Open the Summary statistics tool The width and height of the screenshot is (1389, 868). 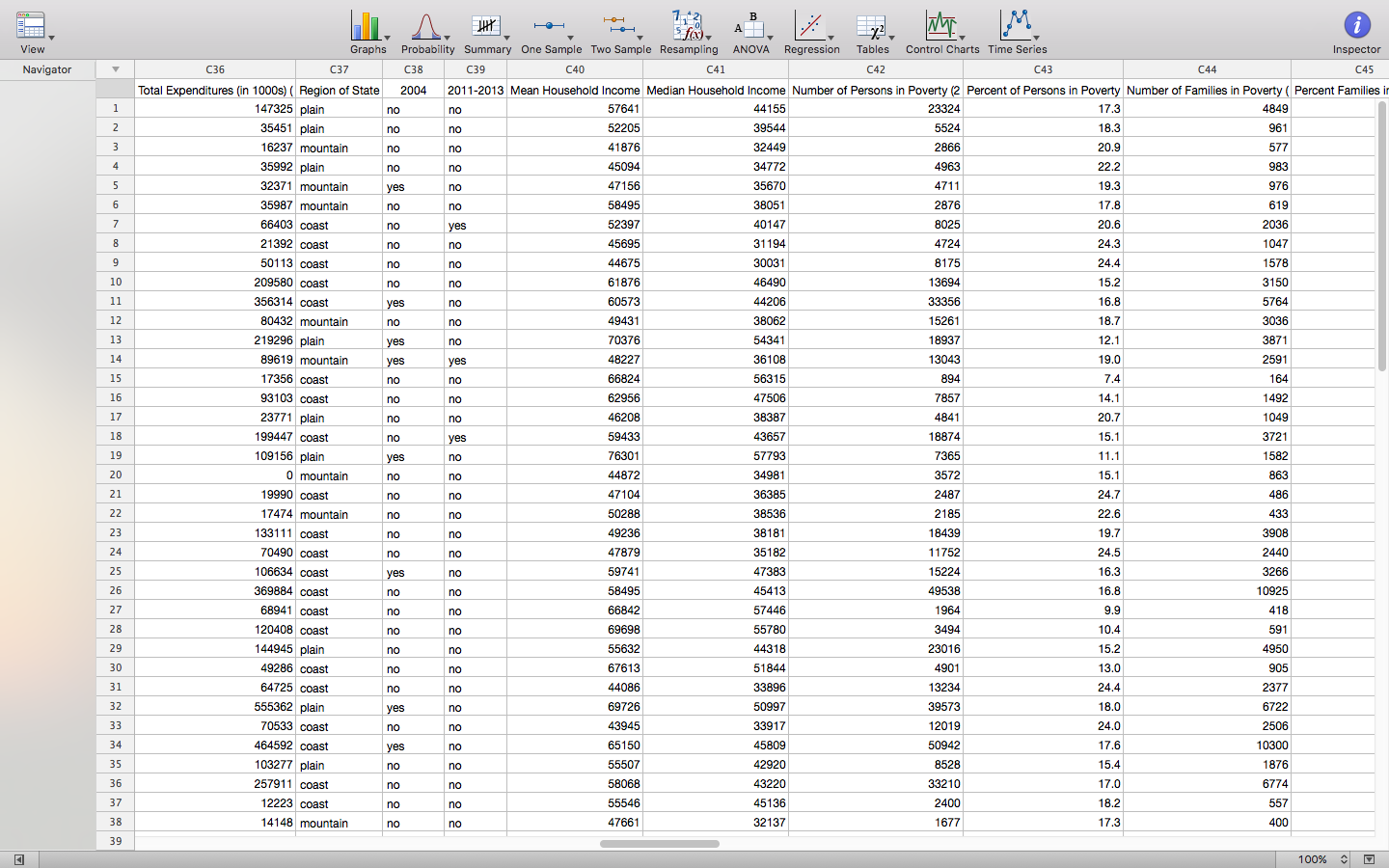487,32
